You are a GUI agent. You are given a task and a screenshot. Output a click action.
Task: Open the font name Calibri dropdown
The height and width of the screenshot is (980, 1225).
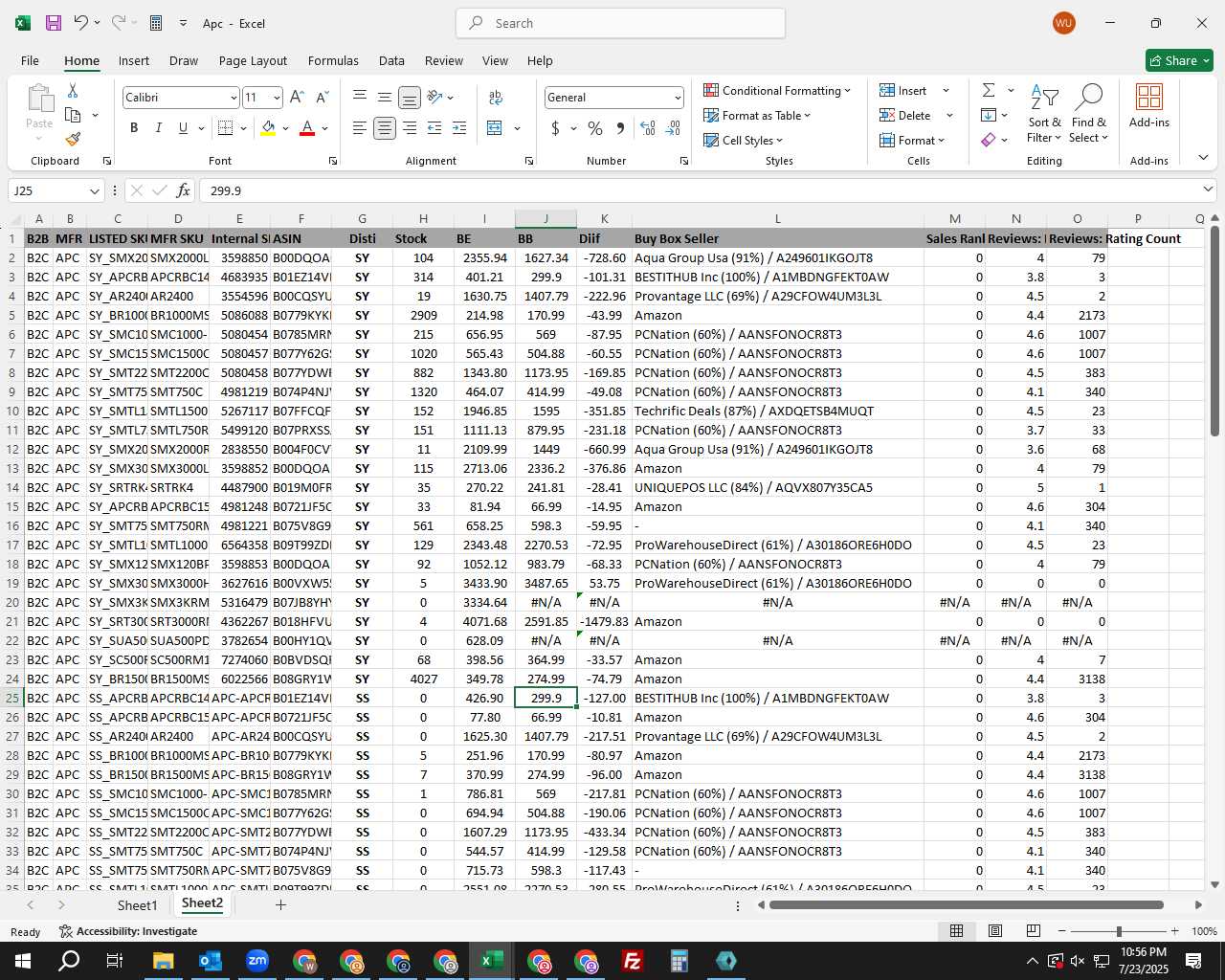pos(234,98)
